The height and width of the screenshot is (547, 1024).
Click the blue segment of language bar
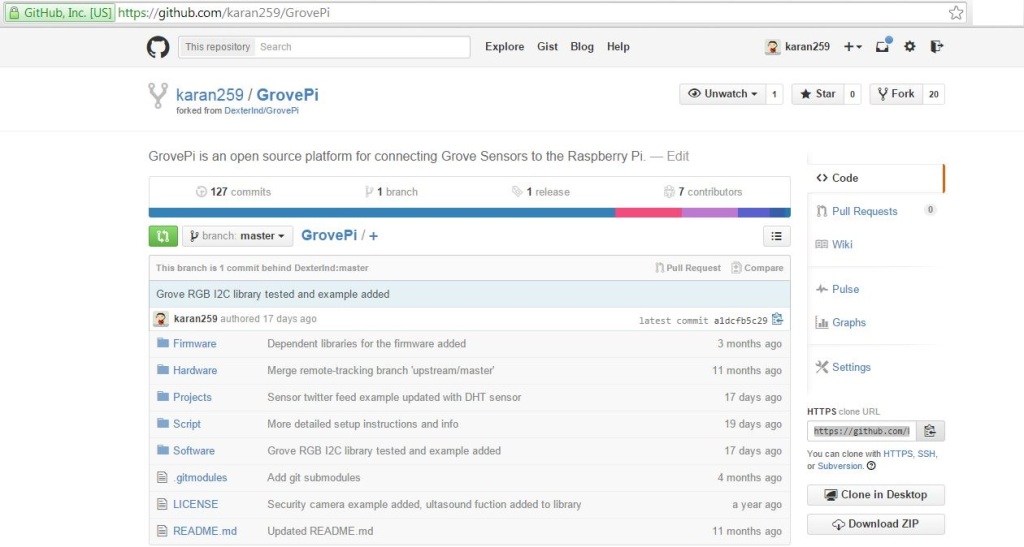click(x=382, y=213)
